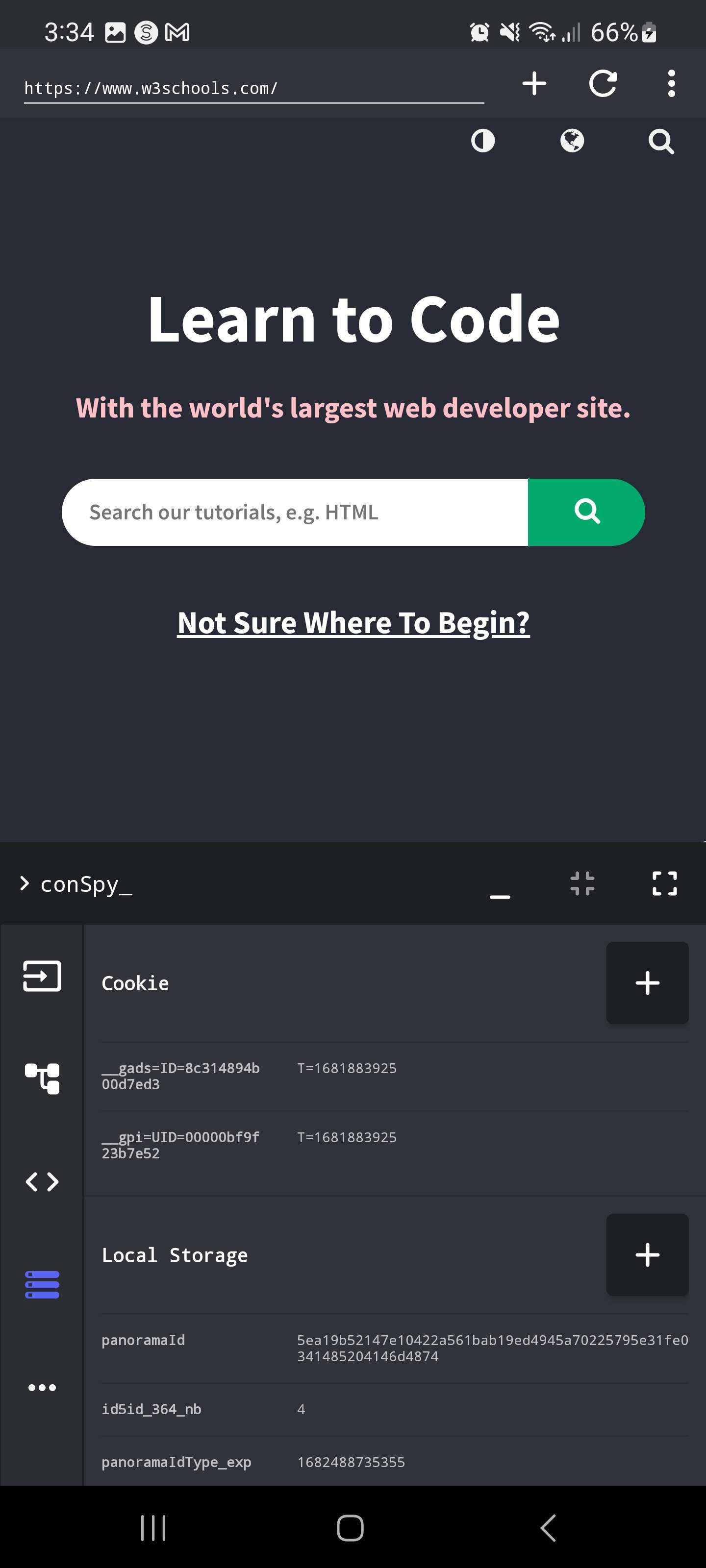Select the storage tab icon
Image resolution: width=706 pixels, height=1568 pixels.
[42, 1284]
